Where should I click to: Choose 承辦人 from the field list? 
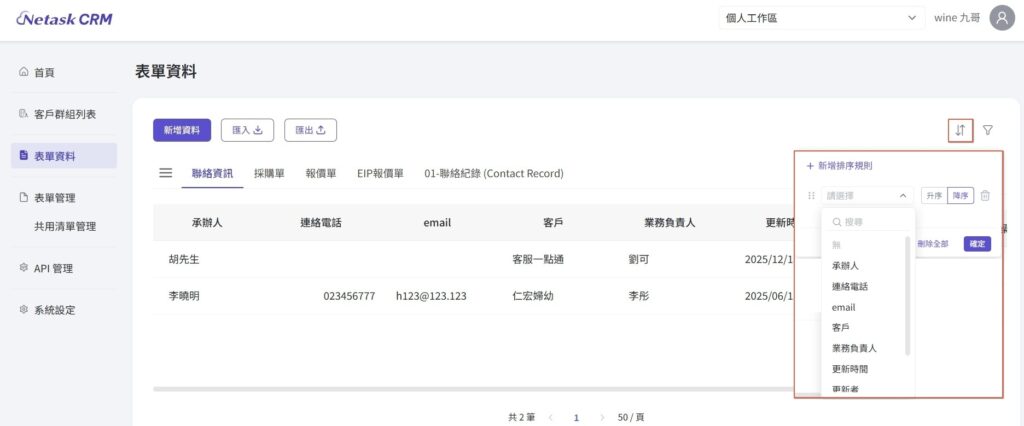[x=845, y=265]
